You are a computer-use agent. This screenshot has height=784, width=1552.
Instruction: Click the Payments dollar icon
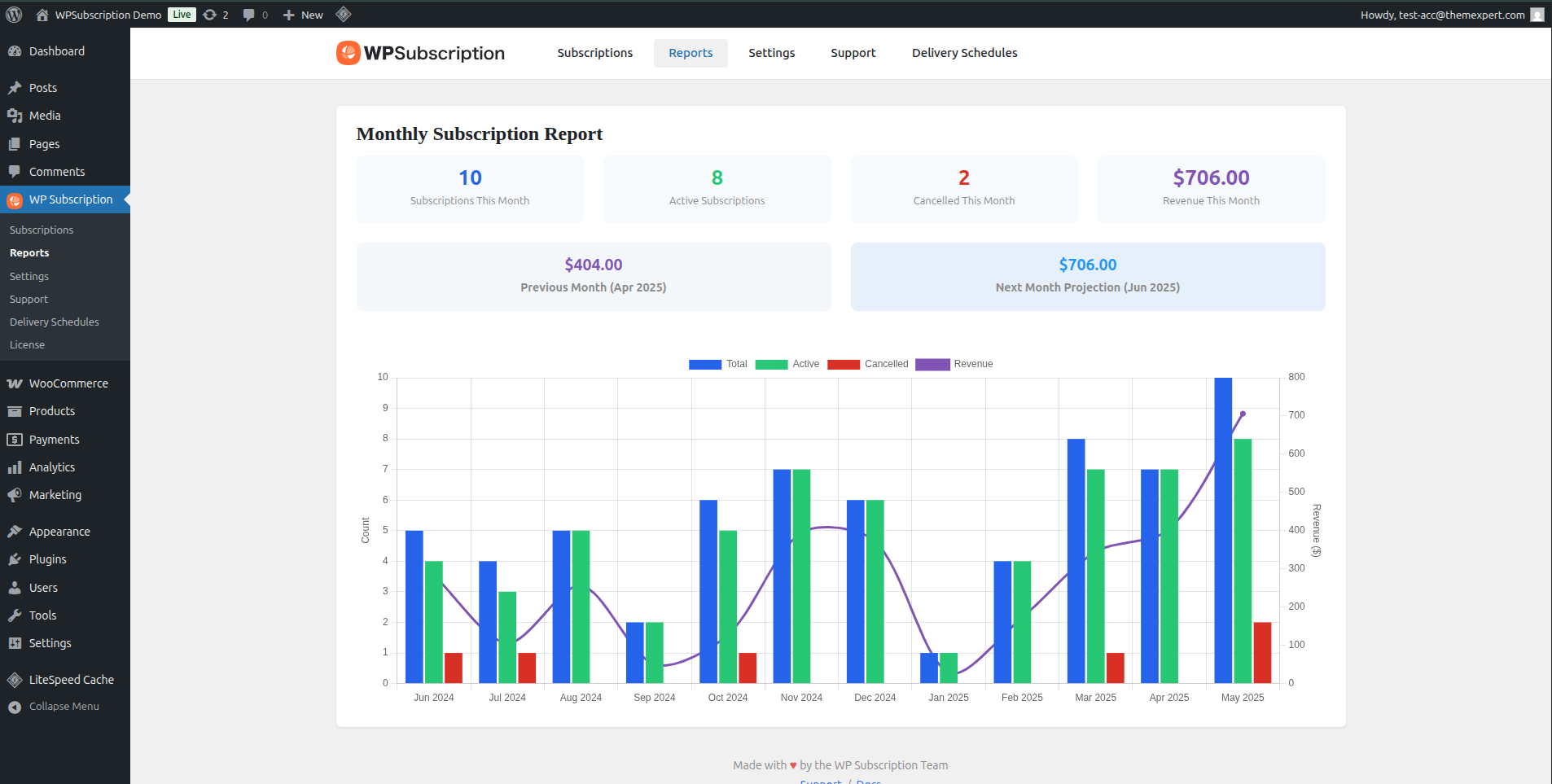tap(15, 440)
